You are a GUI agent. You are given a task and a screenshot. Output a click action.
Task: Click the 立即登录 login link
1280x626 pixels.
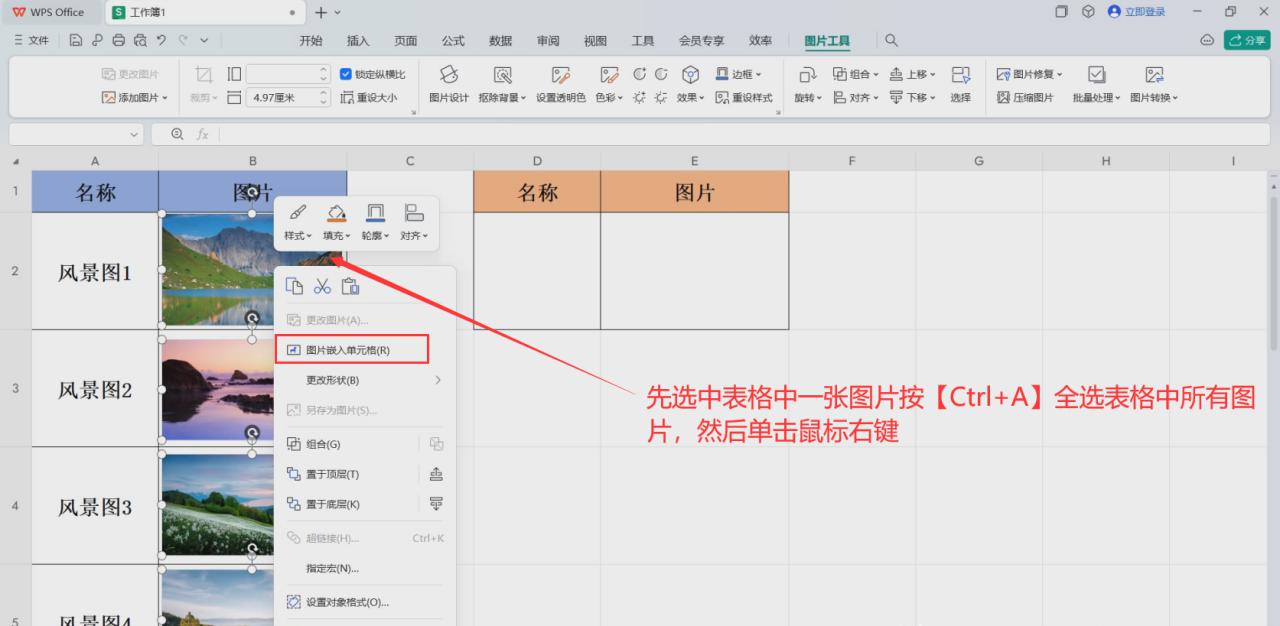coord(1137,12)
